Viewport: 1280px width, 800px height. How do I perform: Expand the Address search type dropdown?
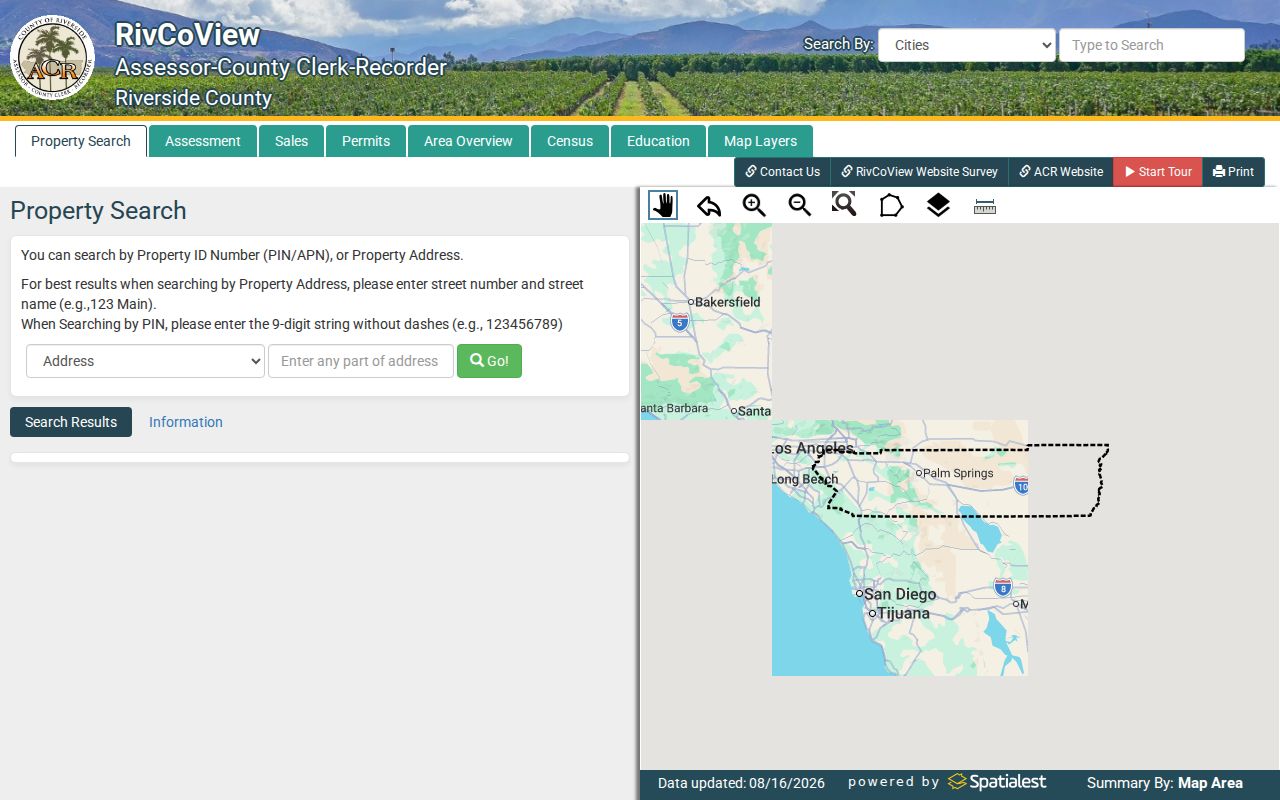click(x=145, y=361)
